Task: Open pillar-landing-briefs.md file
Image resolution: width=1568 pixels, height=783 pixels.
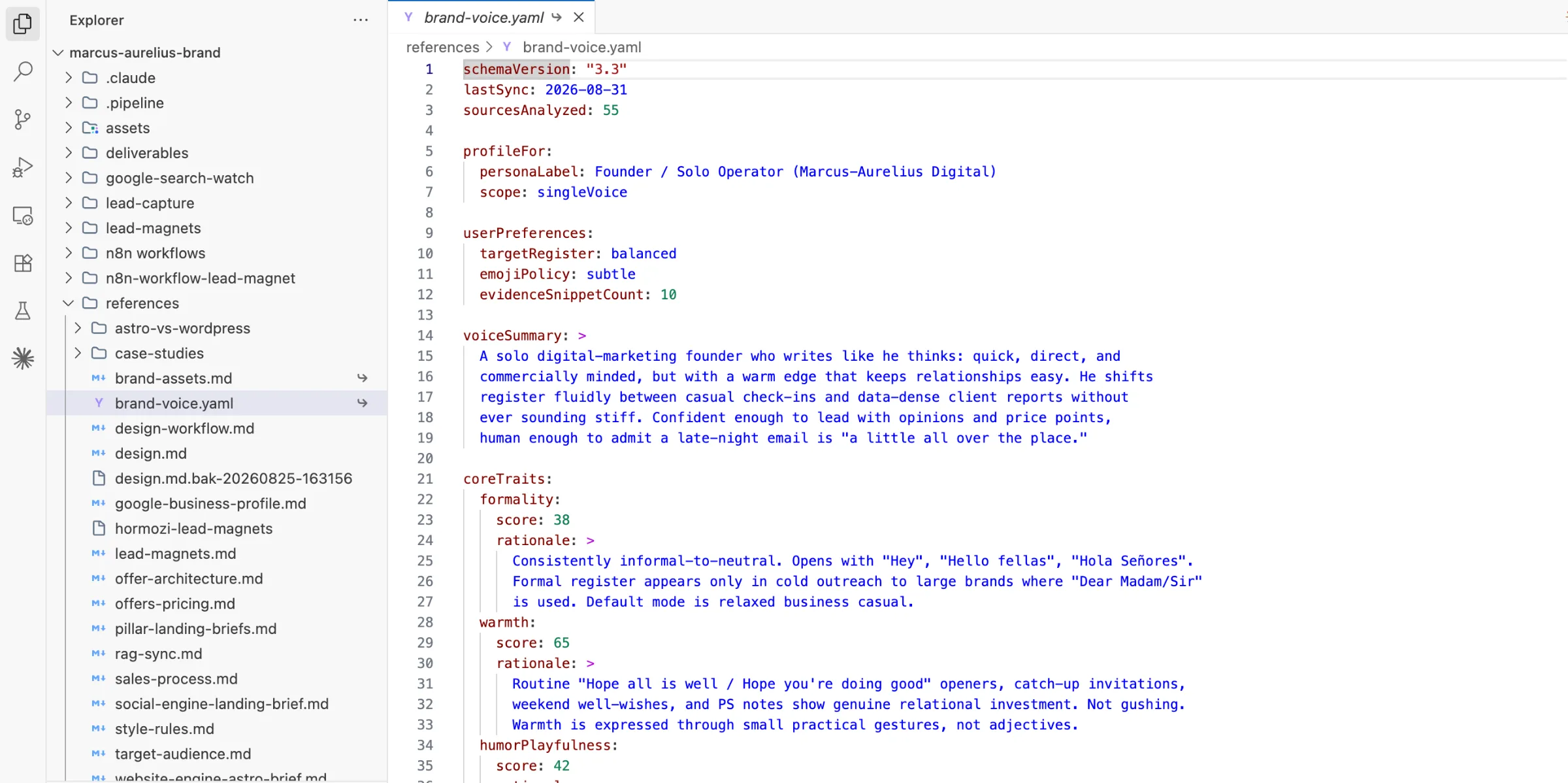Action: (x=195, y=629)
